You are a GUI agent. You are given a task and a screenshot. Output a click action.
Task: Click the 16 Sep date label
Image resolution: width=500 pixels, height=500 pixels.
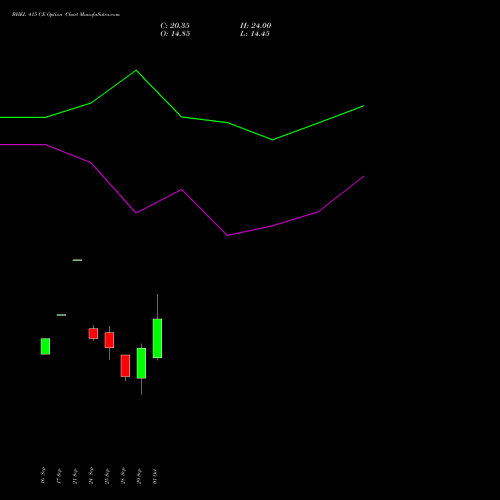pyautogui.click(x=43, y=475)
